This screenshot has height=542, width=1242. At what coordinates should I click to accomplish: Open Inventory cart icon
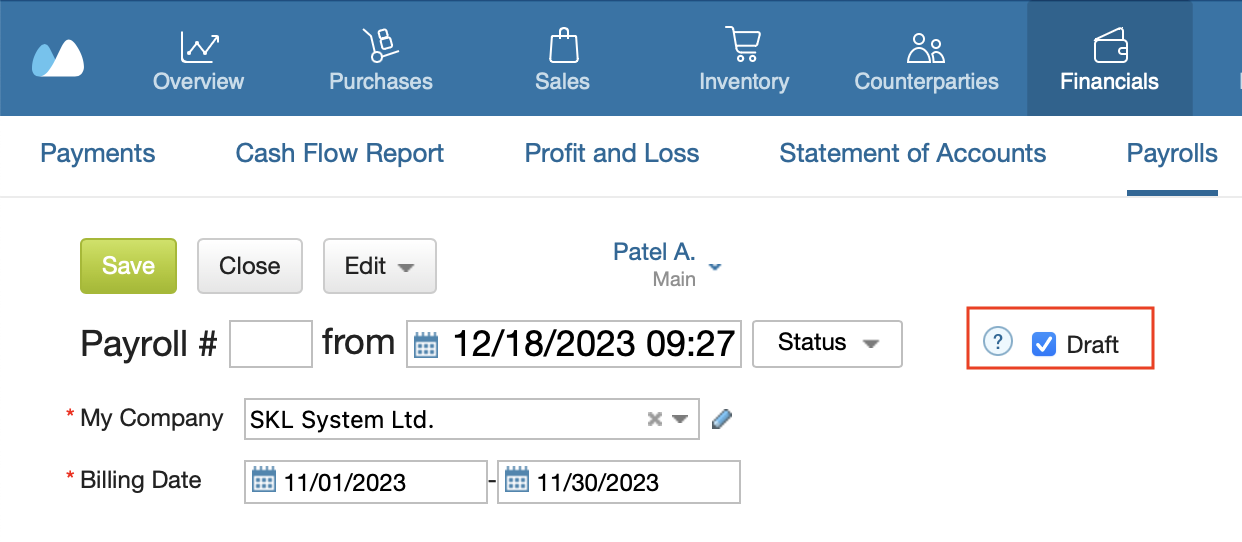(x=743, y=46)
